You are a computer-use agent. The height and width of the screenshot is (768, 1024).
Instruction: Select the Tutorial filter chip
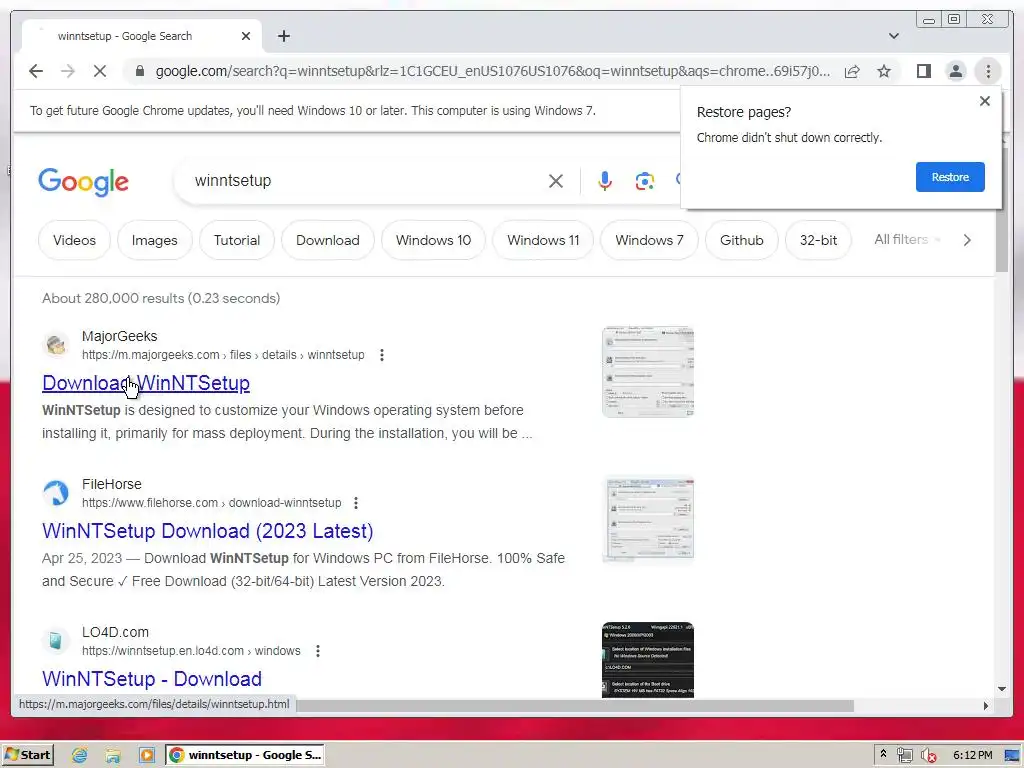coord(237,240)
